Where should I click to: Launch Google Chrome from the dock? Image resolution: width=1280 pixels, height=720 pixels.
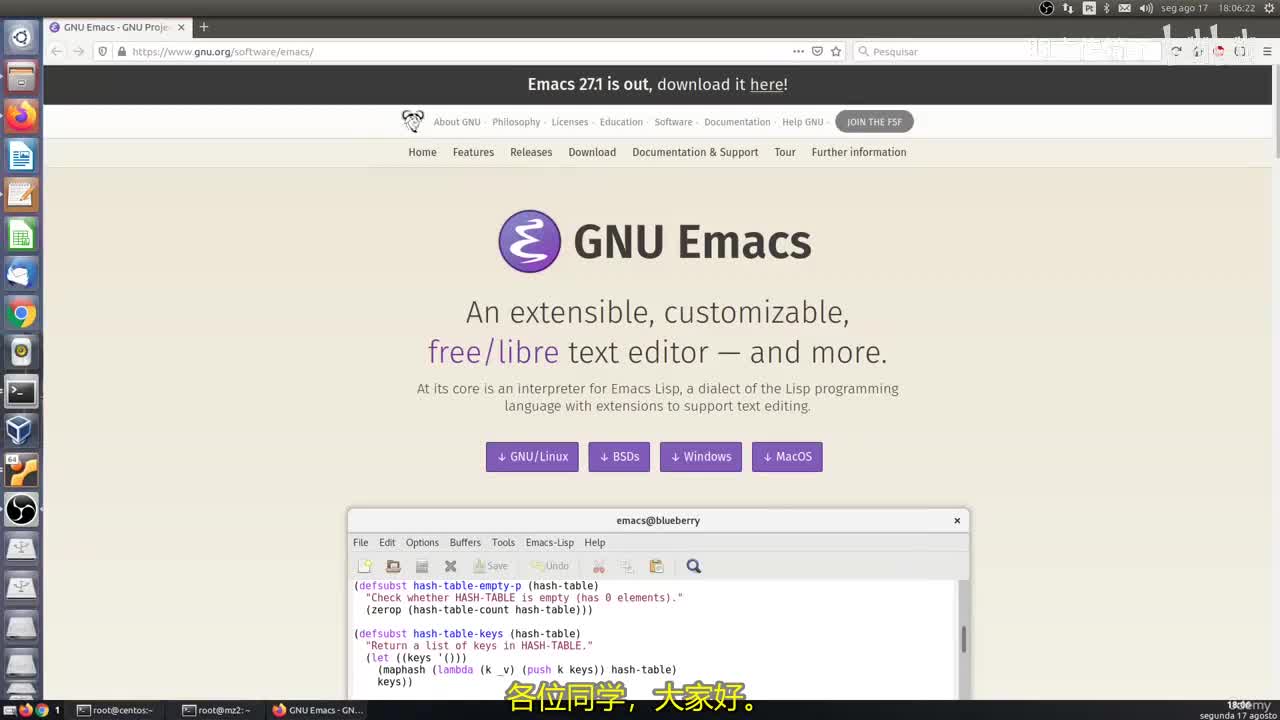[21, 314]
